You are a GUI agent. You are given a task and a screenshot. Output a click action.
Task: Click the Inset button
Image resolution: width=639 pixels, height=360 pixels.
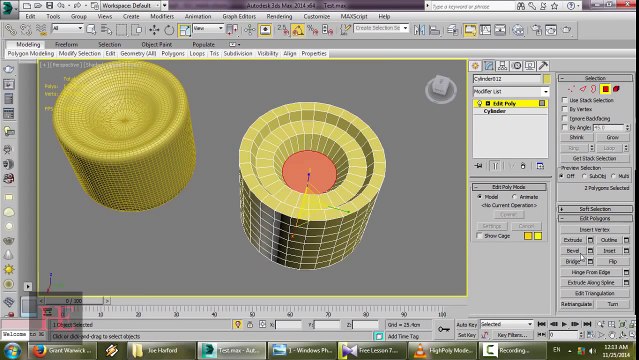[609, 251]
